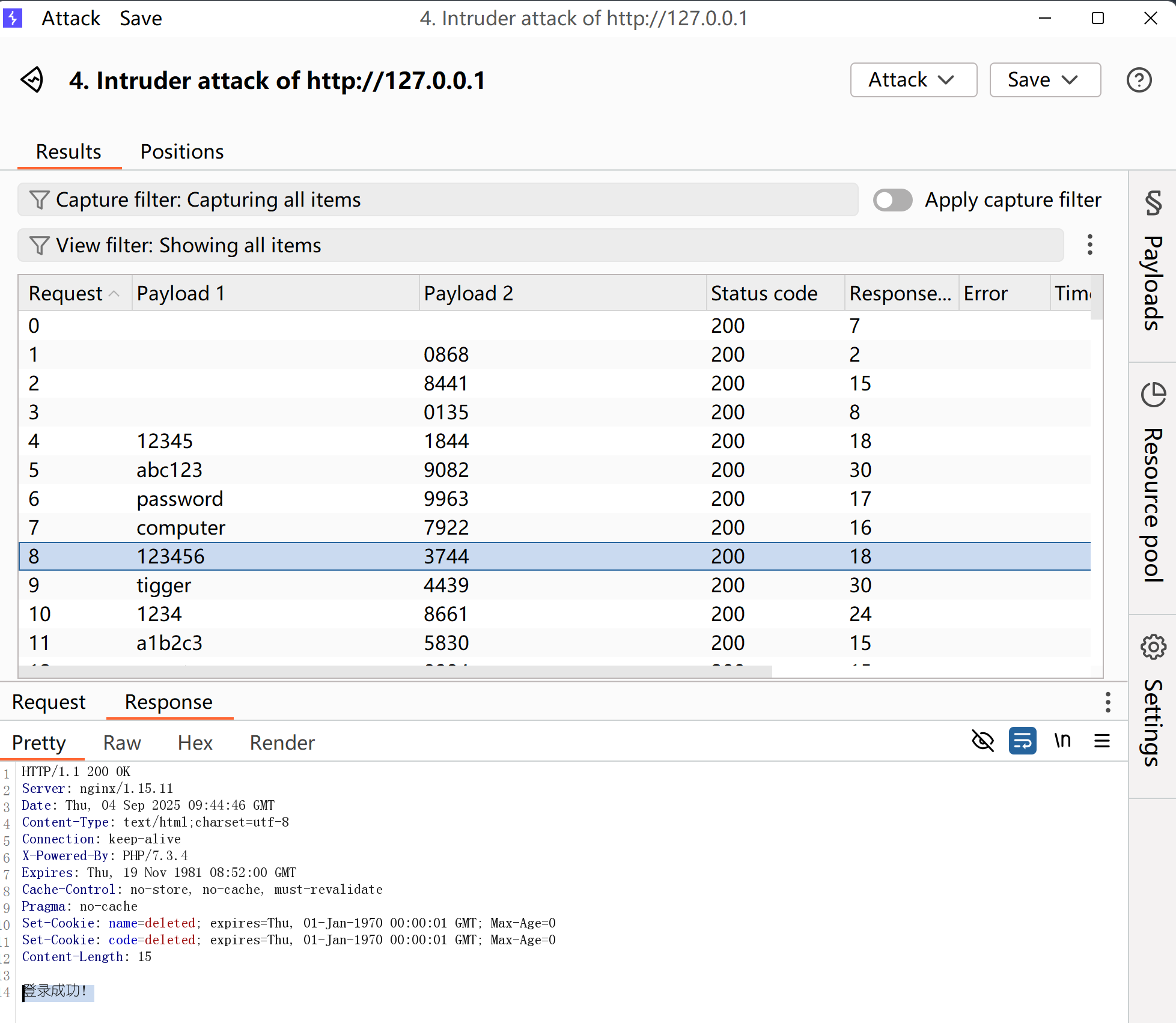Click the results table vertical scrollbar
1176x1023 pixels.
point(1097,298)
